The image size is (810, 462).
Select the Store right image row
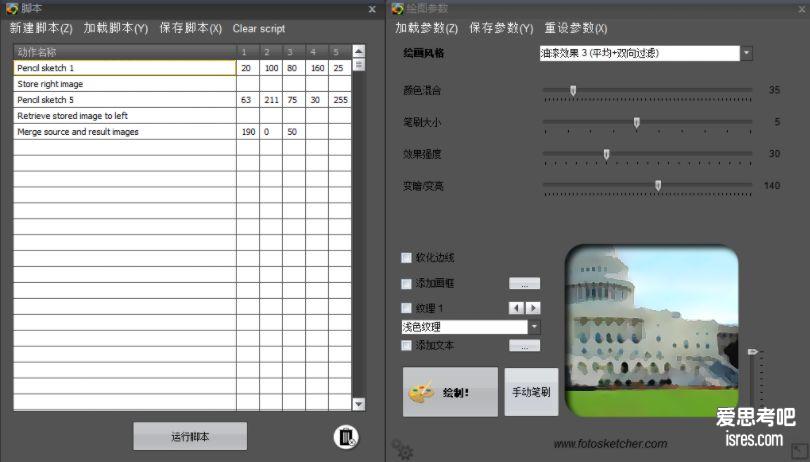[182, 84]
